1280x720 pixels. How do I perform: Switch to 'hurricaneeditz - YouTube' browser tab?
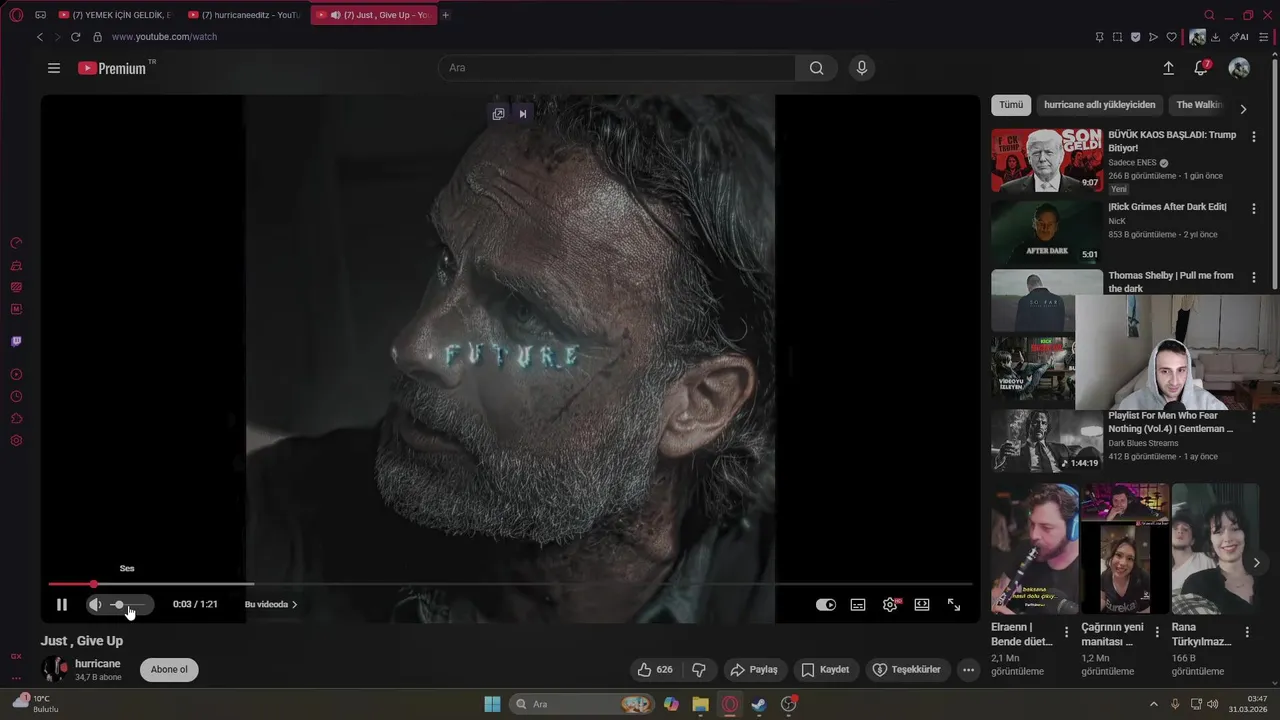point(245,15)
